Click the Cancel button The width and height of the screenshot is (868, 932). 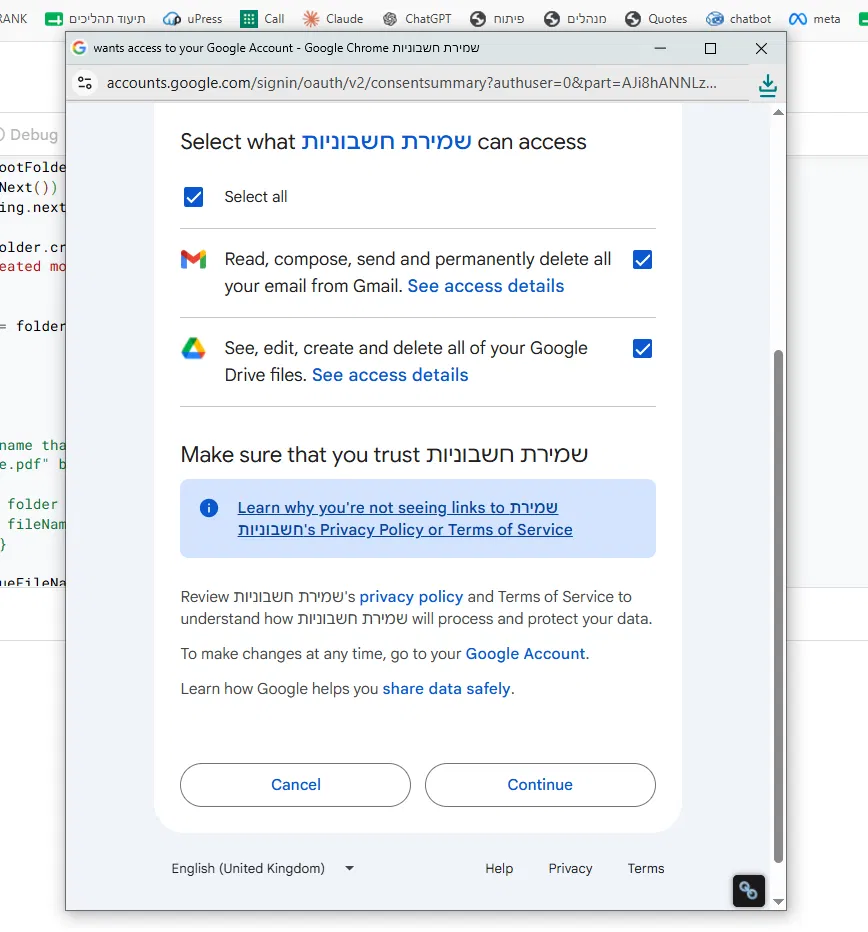pos(295,785)
